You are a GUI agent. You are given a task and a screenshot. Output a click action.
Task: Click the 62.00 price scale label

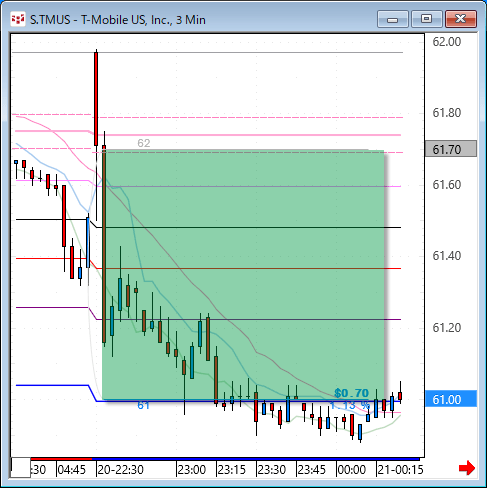click(447, 42)
